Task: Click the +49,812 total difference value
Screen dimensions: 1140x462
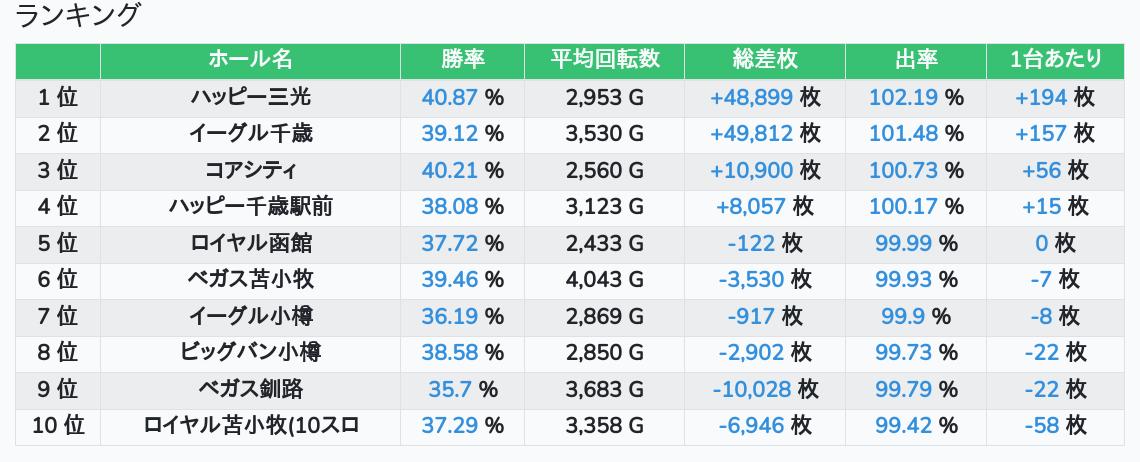Action: pos(751,134)
